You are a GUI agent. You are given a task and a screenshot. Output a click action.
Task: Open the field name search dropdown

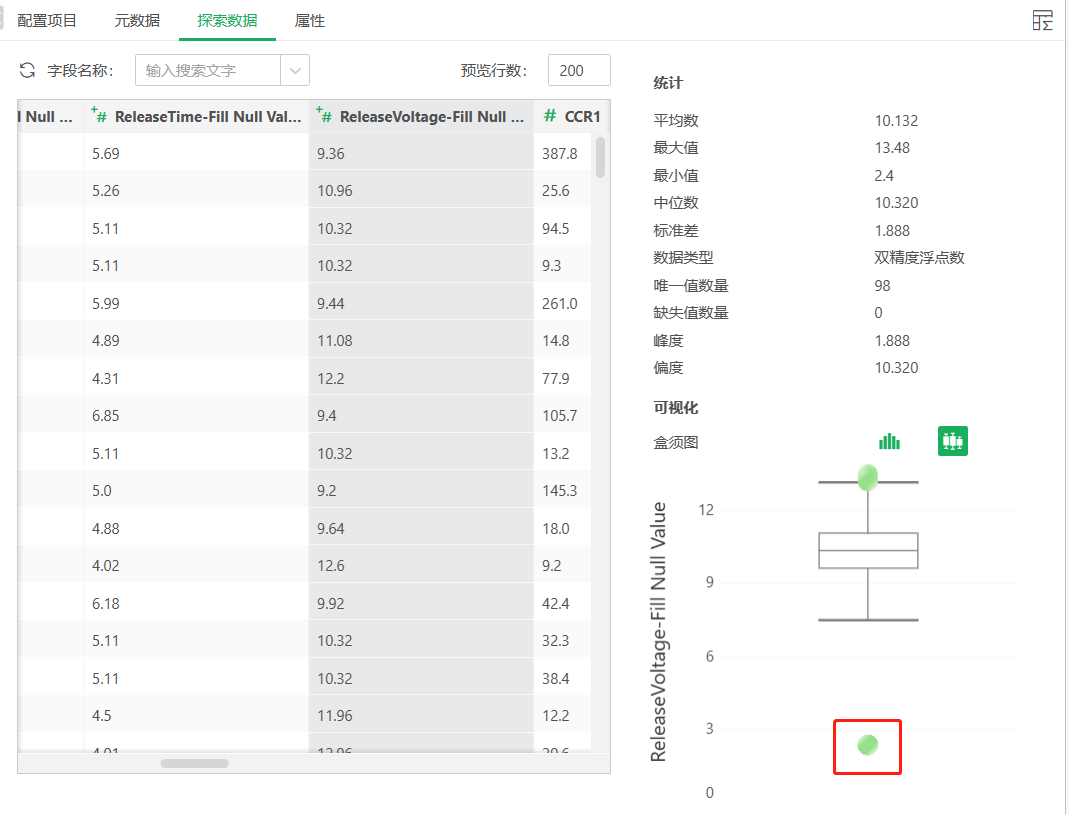296,70
